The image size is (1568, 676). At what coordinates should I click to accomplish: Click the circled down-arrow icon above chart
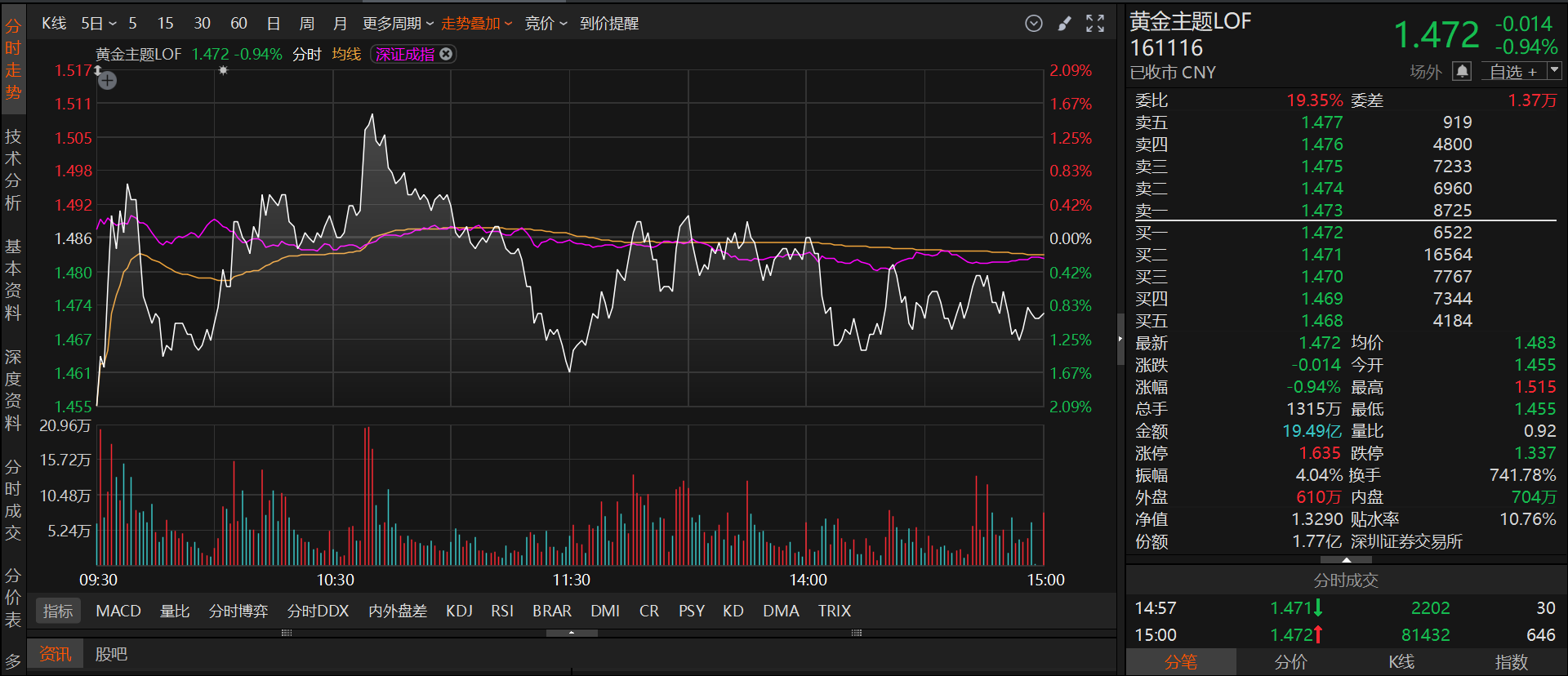(1033, 24)
